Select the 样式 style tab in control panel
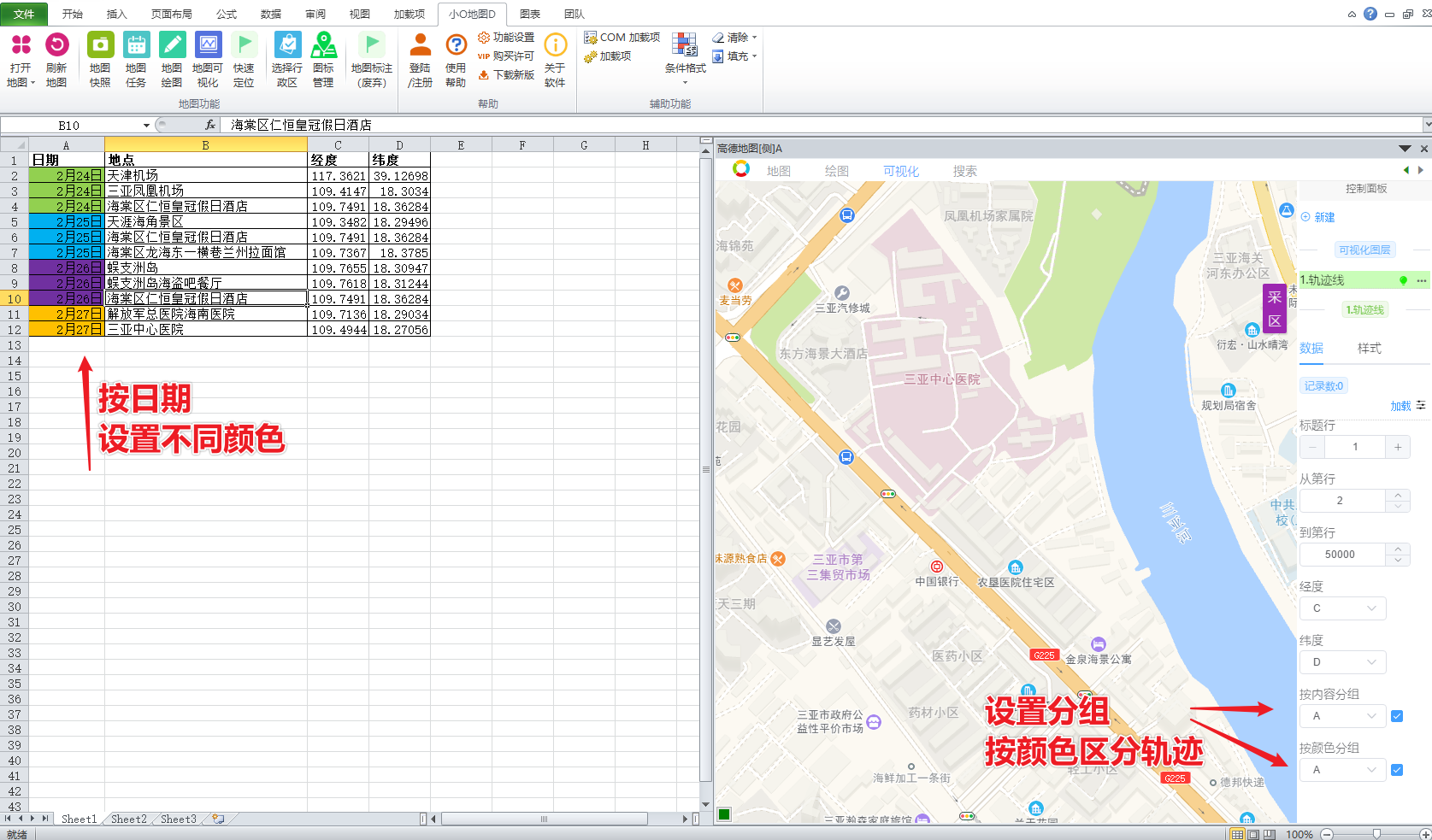1432x840 pixels. point(1370,348)
